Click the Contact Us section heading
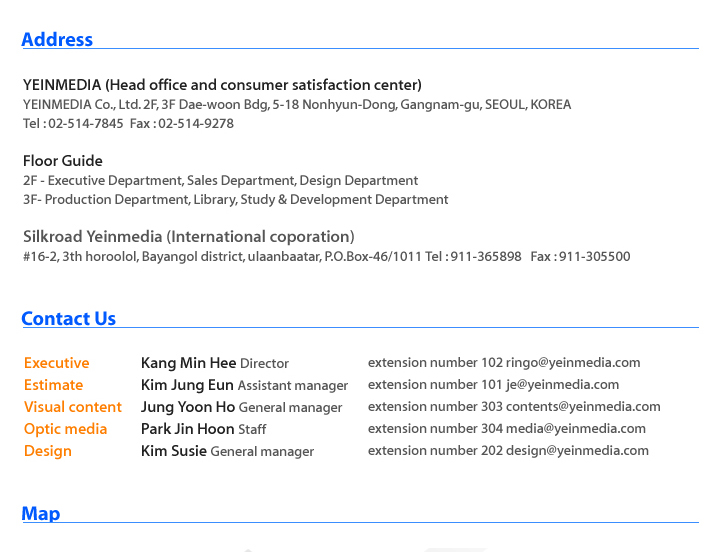This screenshot has width=727, height=552. [x=69, y=319]
